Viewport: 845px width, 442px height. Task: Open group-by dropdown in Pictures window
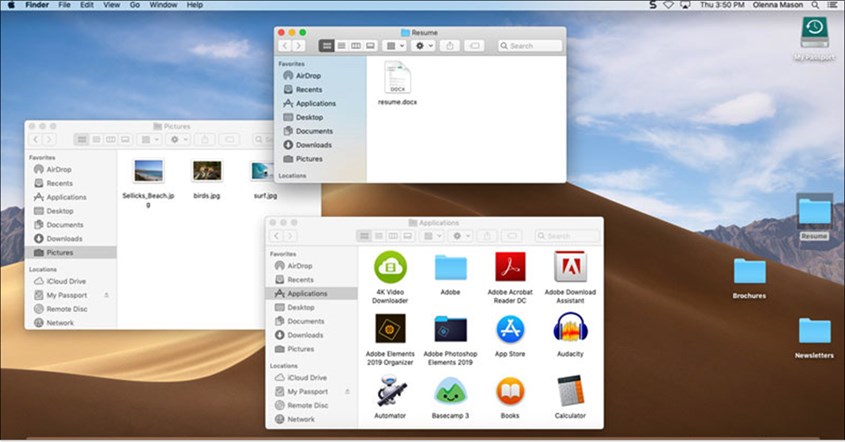pyautogui.click(x=150, y=140)
